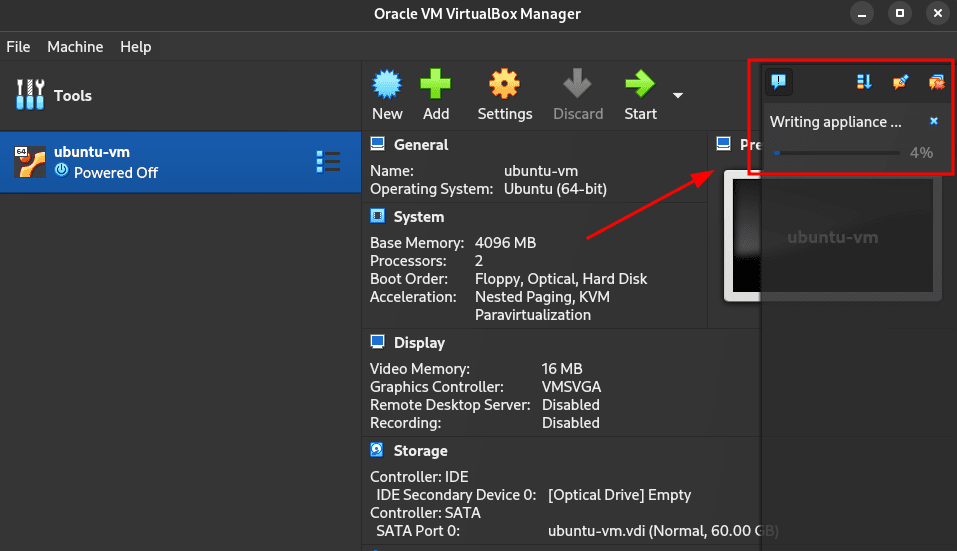Open the ubuntu-vm list menu icon
This screenshot has height=551, width=957.
(328, 162)
